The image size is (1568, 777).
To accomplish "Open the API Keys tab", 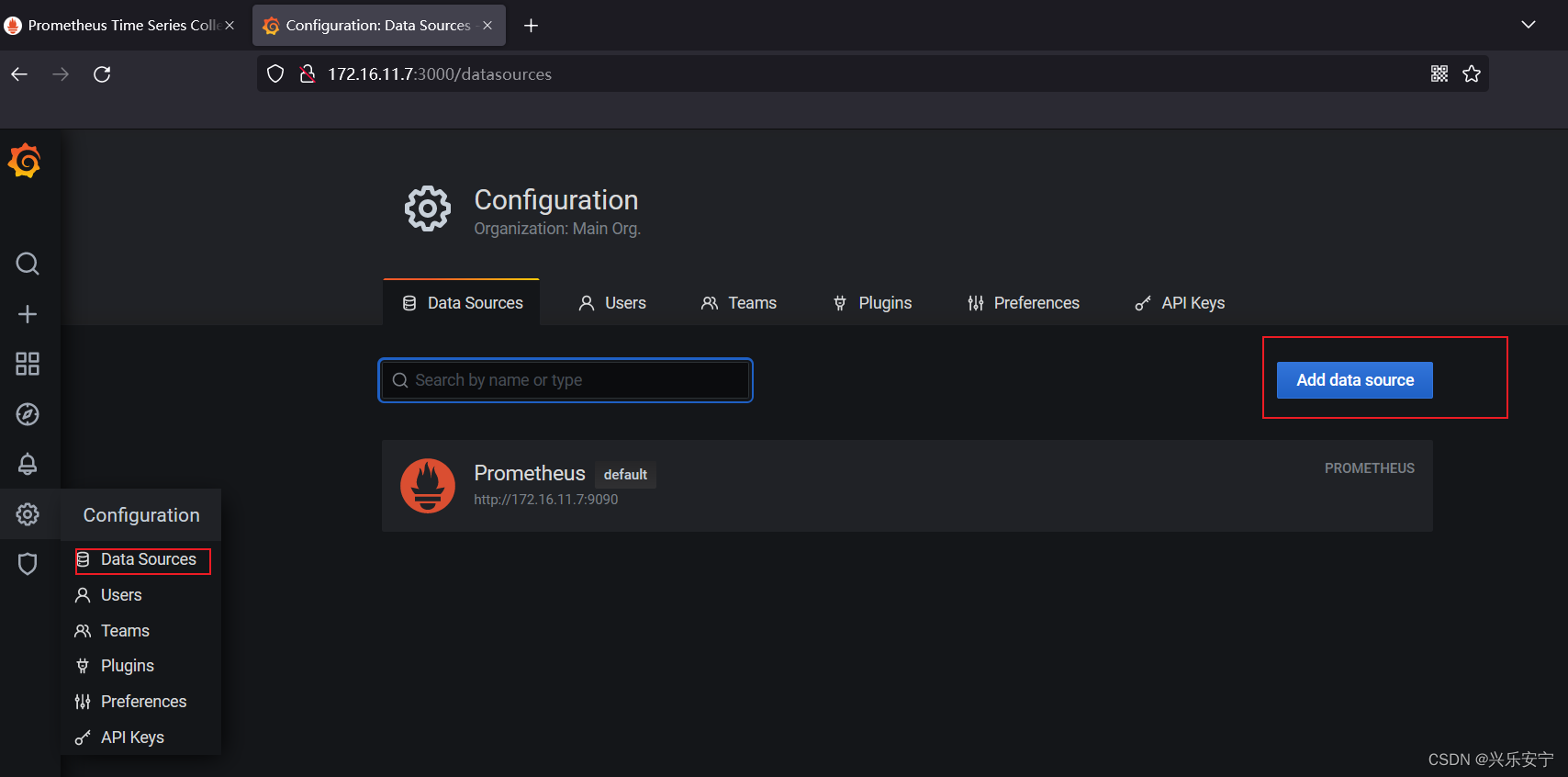I will tap(1180, 303).
